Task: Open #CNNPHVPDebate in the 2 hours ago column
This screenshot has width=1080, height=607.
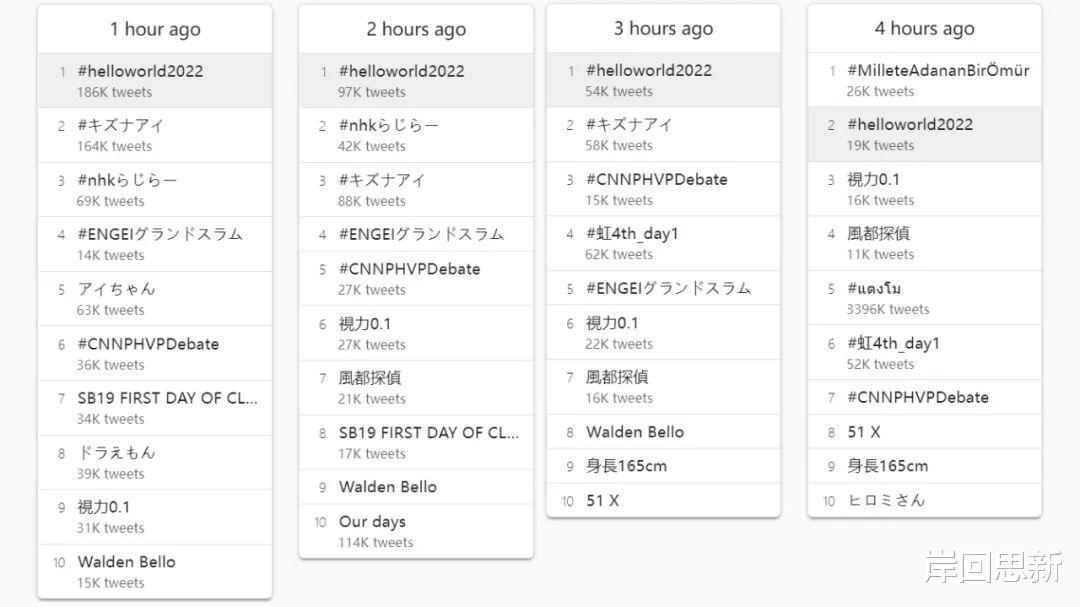Action: pos(409,269)
